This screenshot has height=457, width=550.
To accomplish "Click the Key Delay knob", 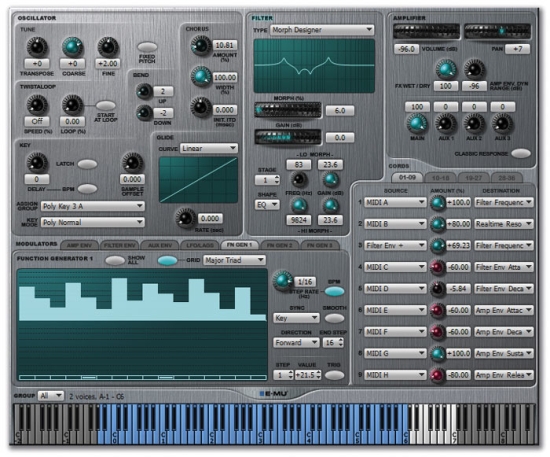I will click(37, 162).
